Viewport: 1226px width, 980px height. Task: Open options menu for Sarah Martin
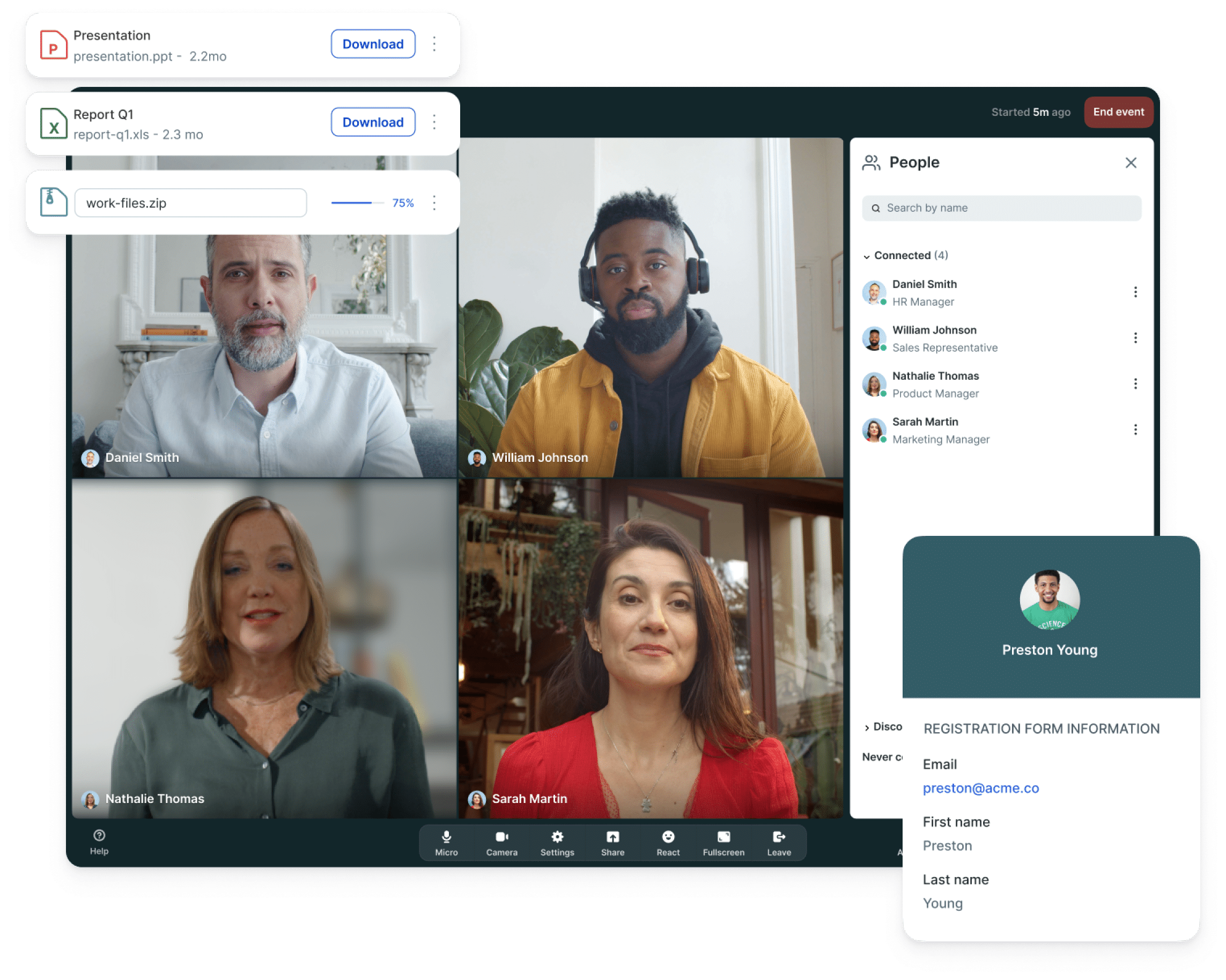pyautogui.click(x=1135, y=430)
